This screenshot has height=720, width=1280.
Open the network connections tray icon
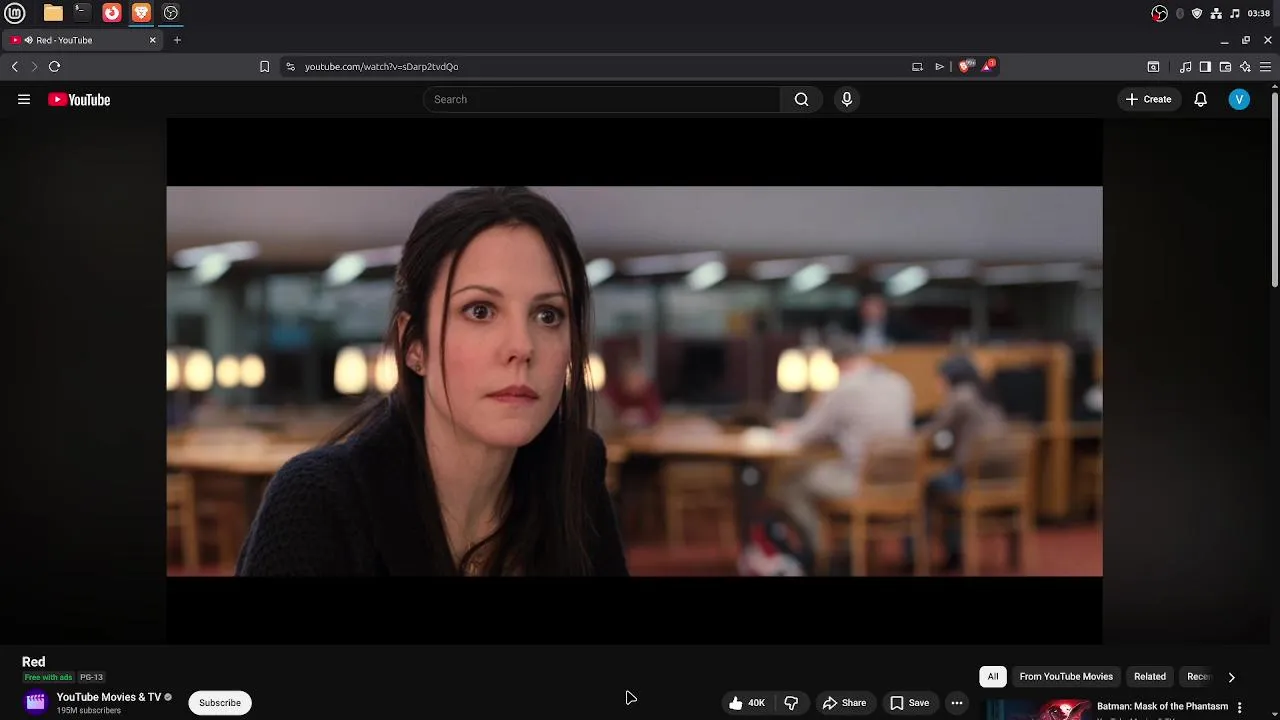[x=1216, y=13]
